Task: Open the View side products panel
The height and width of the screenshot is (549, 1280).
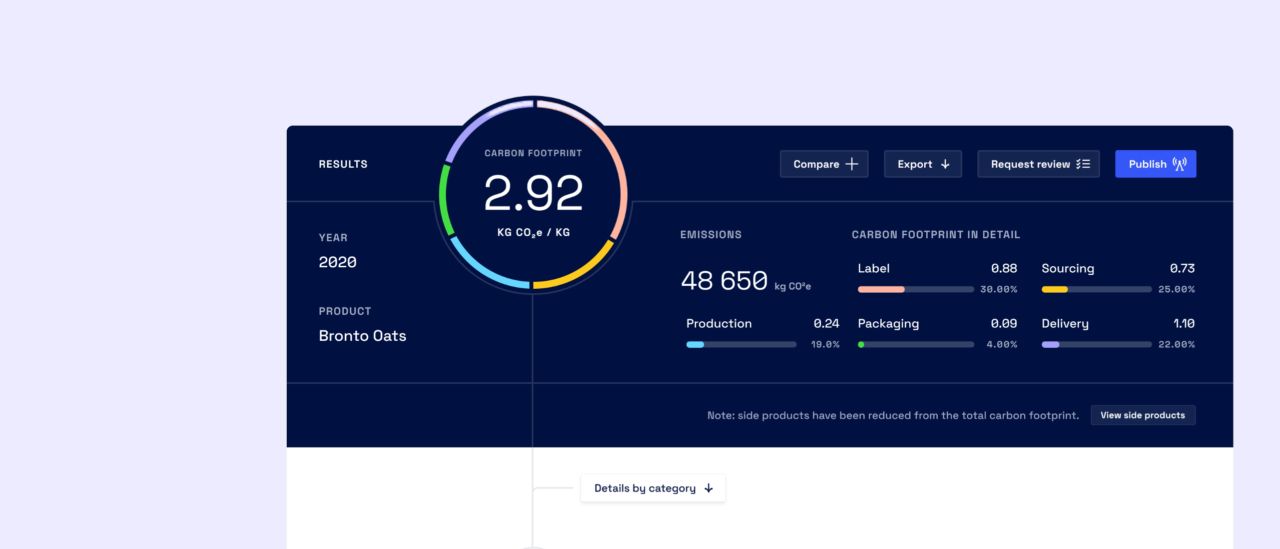Action: (1142, 415)
